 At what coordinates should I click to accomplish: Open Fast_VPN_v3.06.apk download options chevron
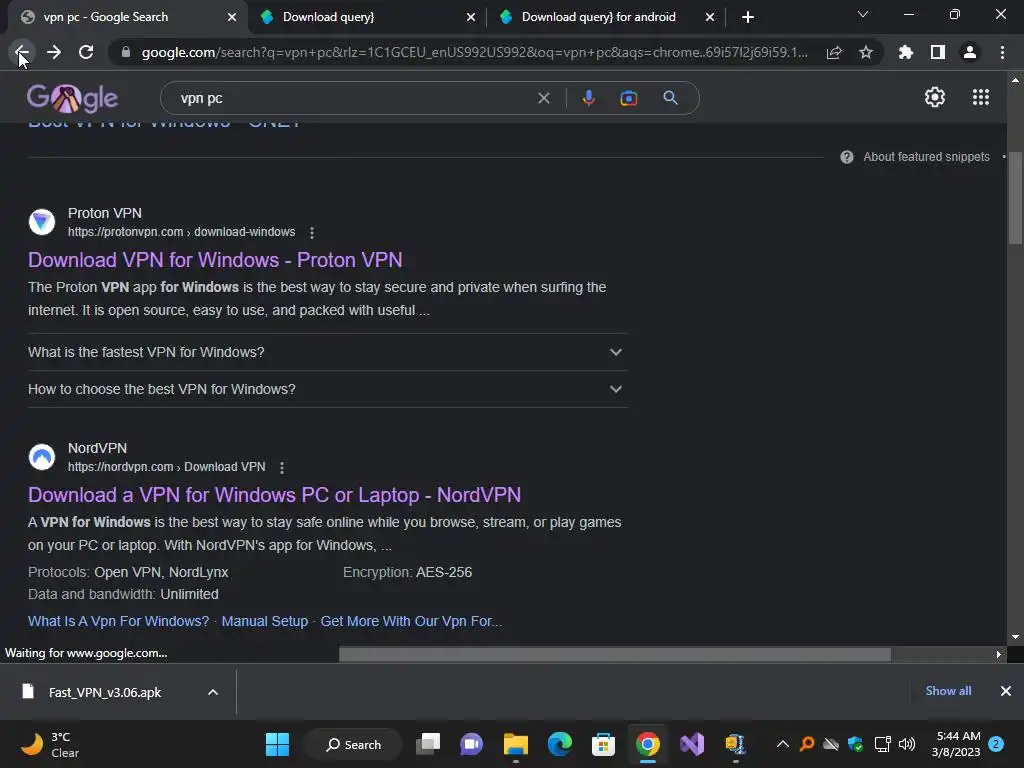point(213,692)
